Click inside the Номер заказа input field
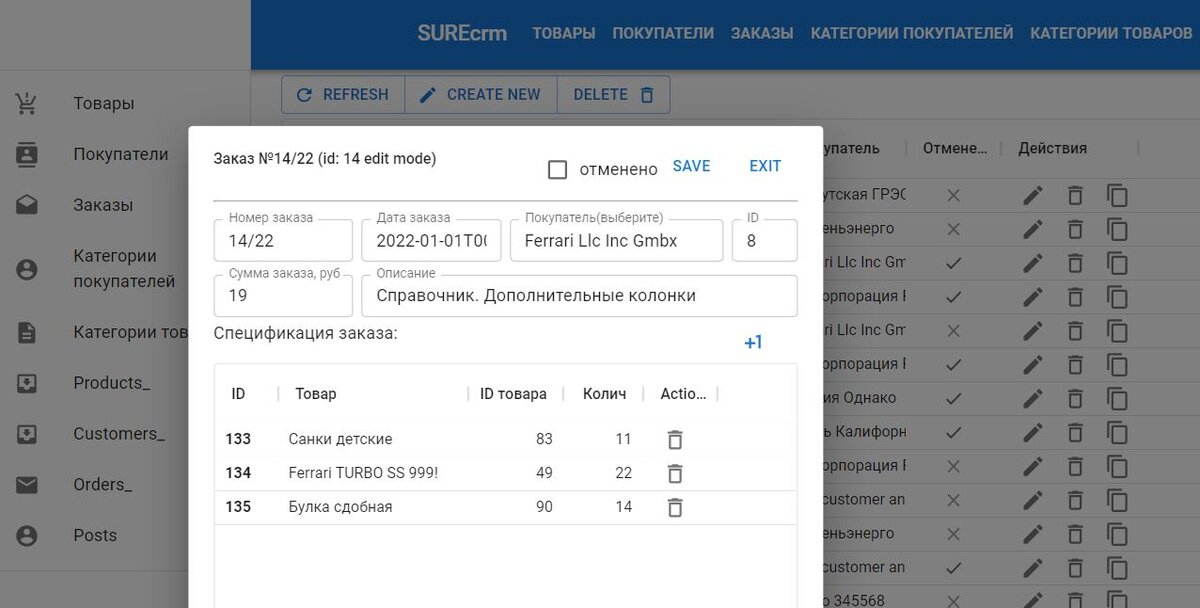Viewport: 1200px width, 608px height. click(x=283, y=240)
